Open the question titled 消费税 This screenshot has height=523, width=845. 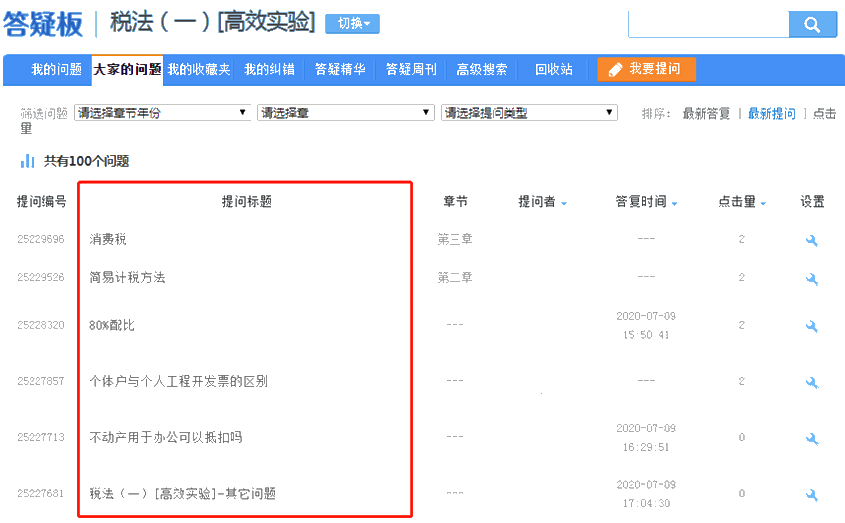point(108,240)
